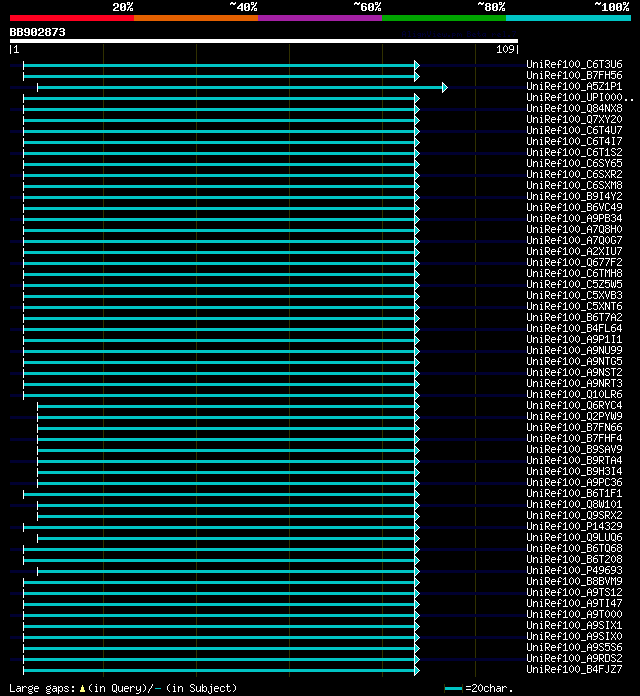Click on UniRef100_Q9SRX2
The image size is (640, 696).
(574, 515)
